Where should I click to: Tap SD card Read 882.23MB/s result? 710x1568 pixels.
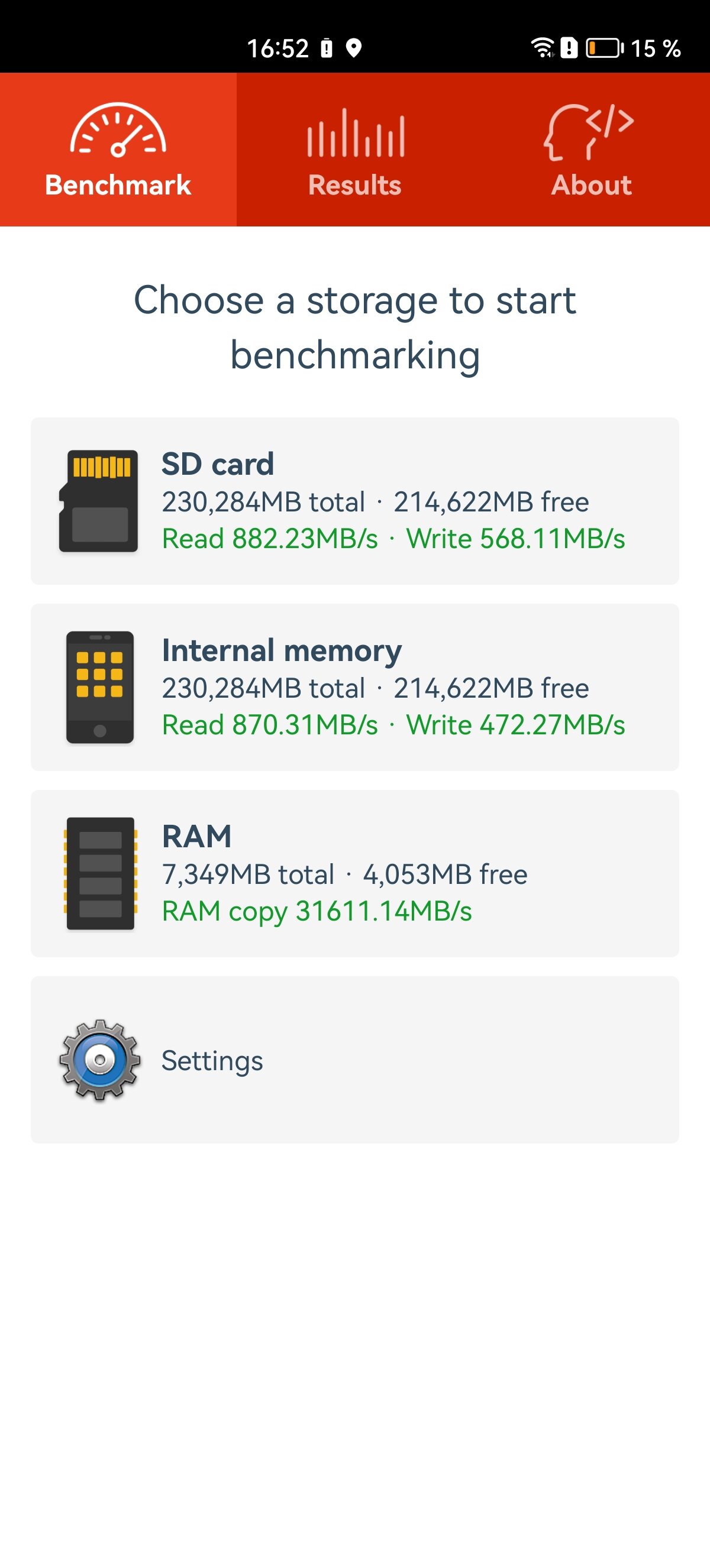pos(270,539)
